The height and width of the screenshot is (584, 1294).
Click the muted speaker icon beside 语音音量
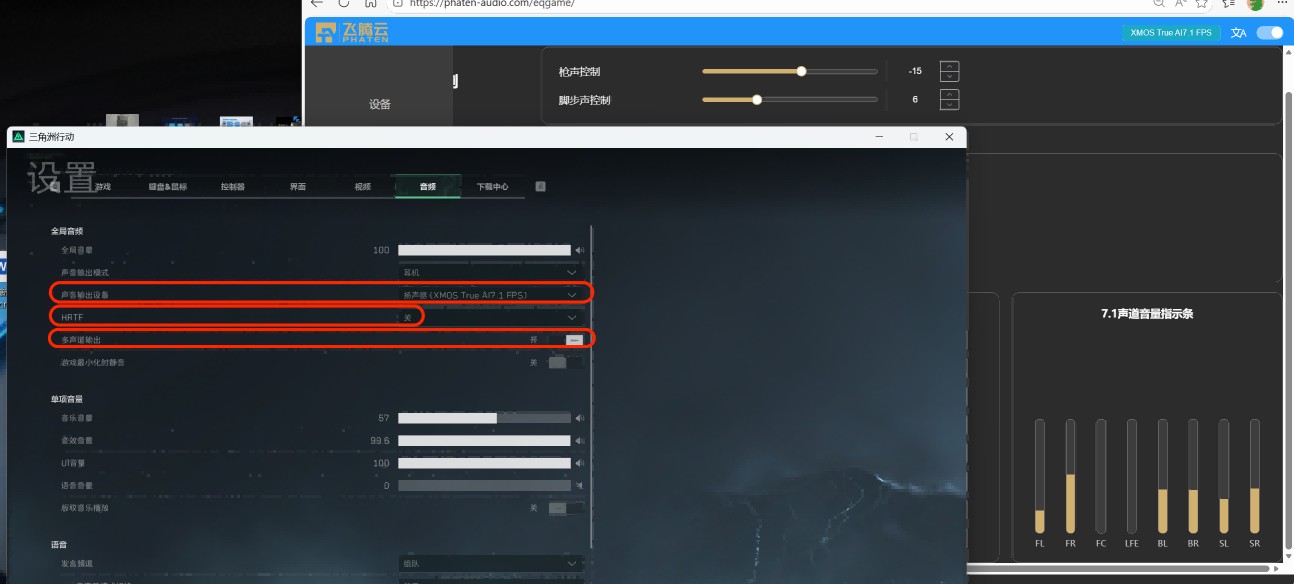tap(580, 485)
